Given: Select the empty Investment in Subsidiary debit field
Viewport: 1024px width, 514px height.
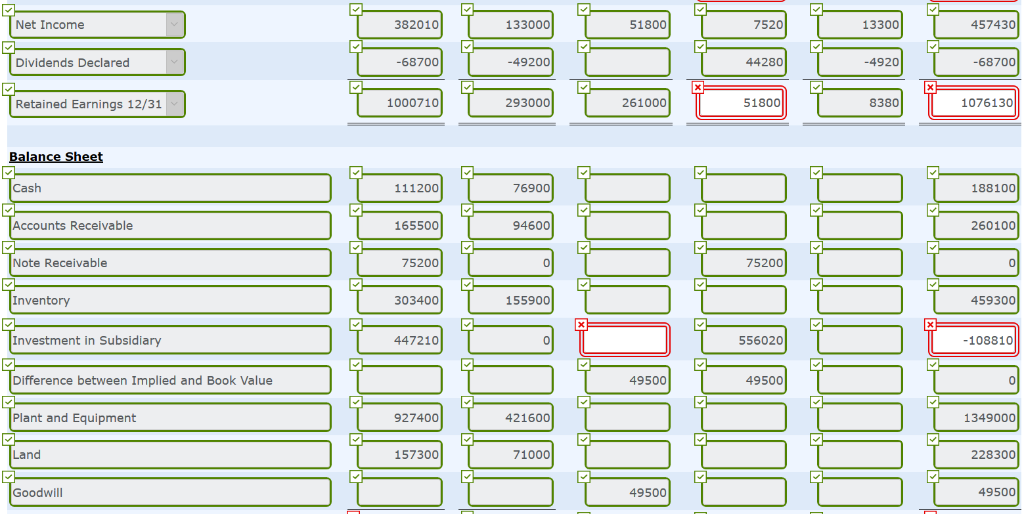Looking at the screenshot, I should coord(624,340).
